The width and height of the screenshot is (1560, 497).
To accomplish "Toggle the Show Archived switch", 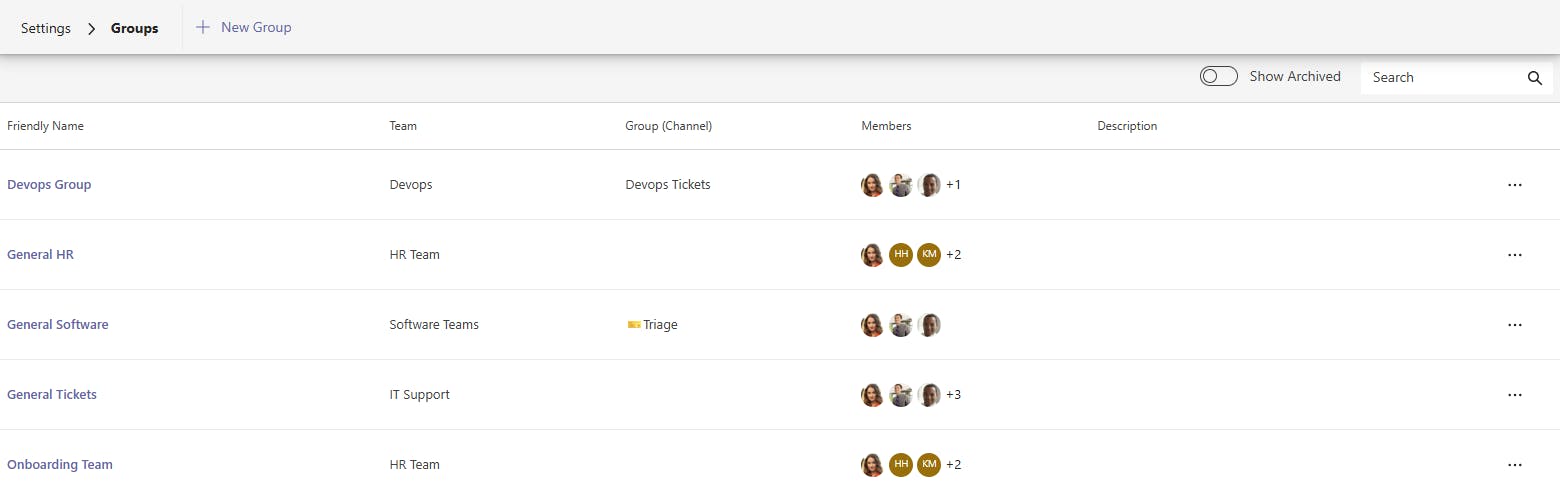I will click(1219, 77).
